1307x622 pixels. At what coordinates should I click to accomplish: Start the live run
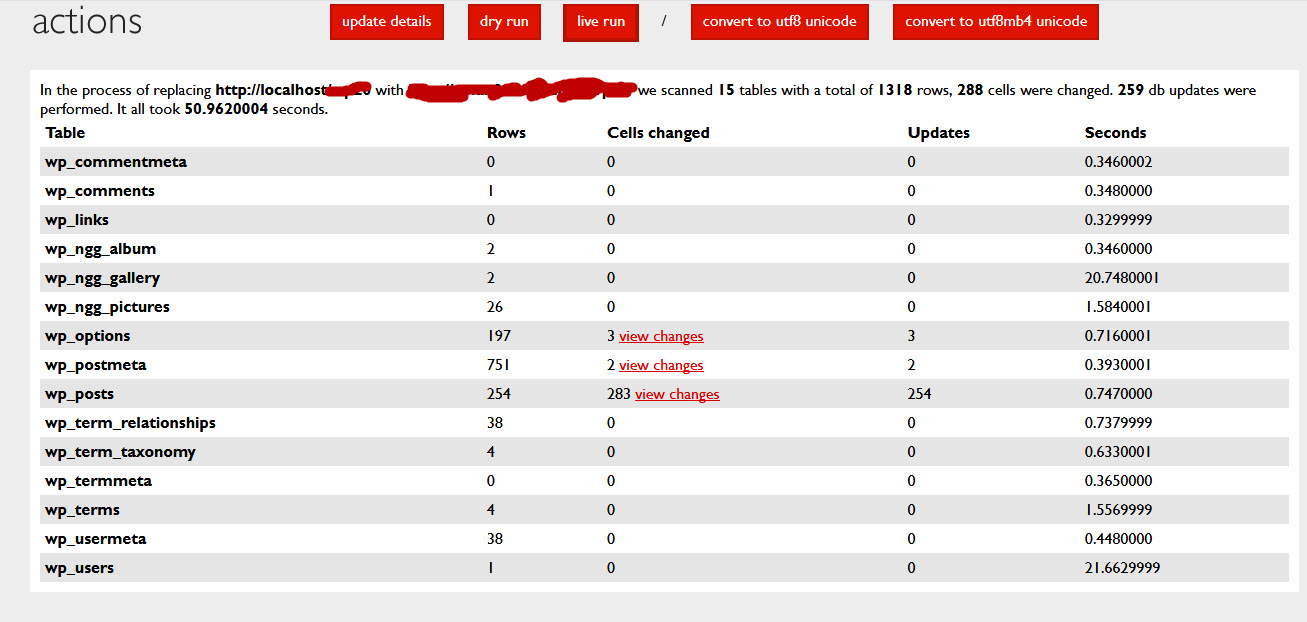click(x=601, y=22)
